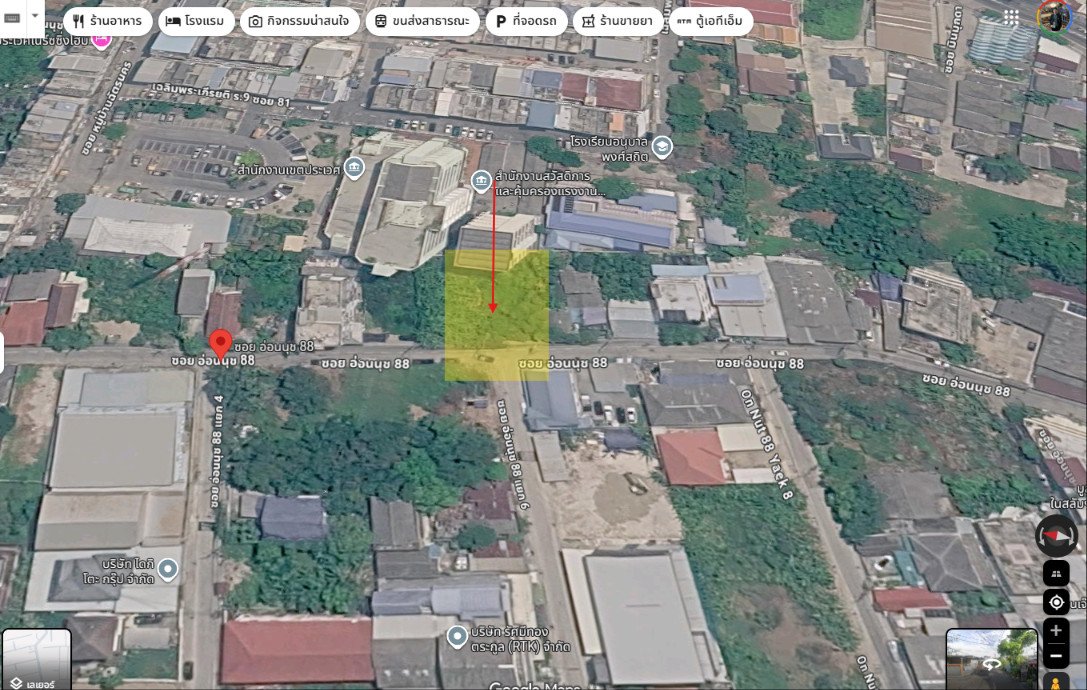Open the Street View preview thumbnail

click(992, 659)
